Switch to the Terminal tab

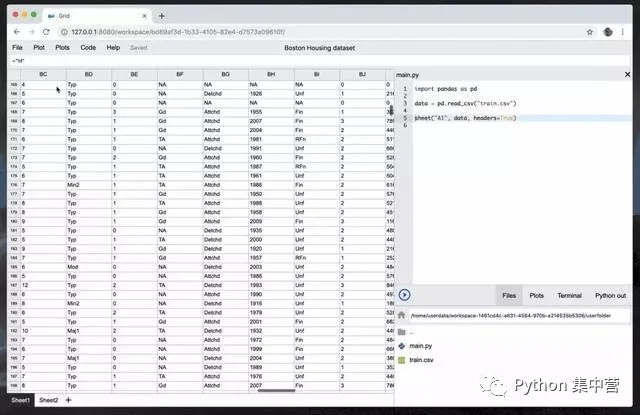click(x=569, y=295)
